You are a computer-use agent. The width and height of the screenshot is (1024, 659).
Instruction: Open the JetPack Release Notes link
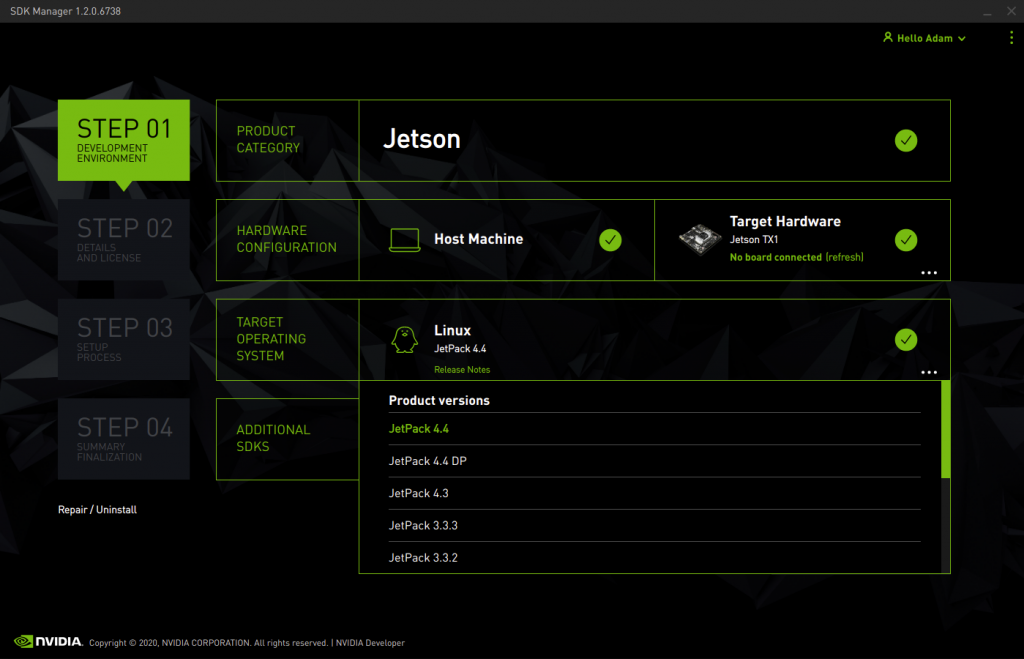tap(462, 370)
